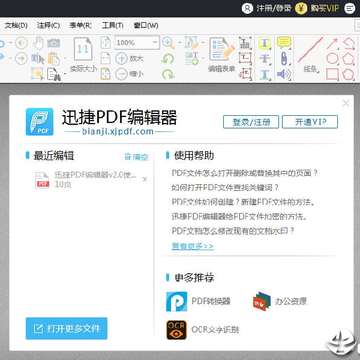Select the 线条 line drawing tool
360x360 pixels.
tap(310, 55)
